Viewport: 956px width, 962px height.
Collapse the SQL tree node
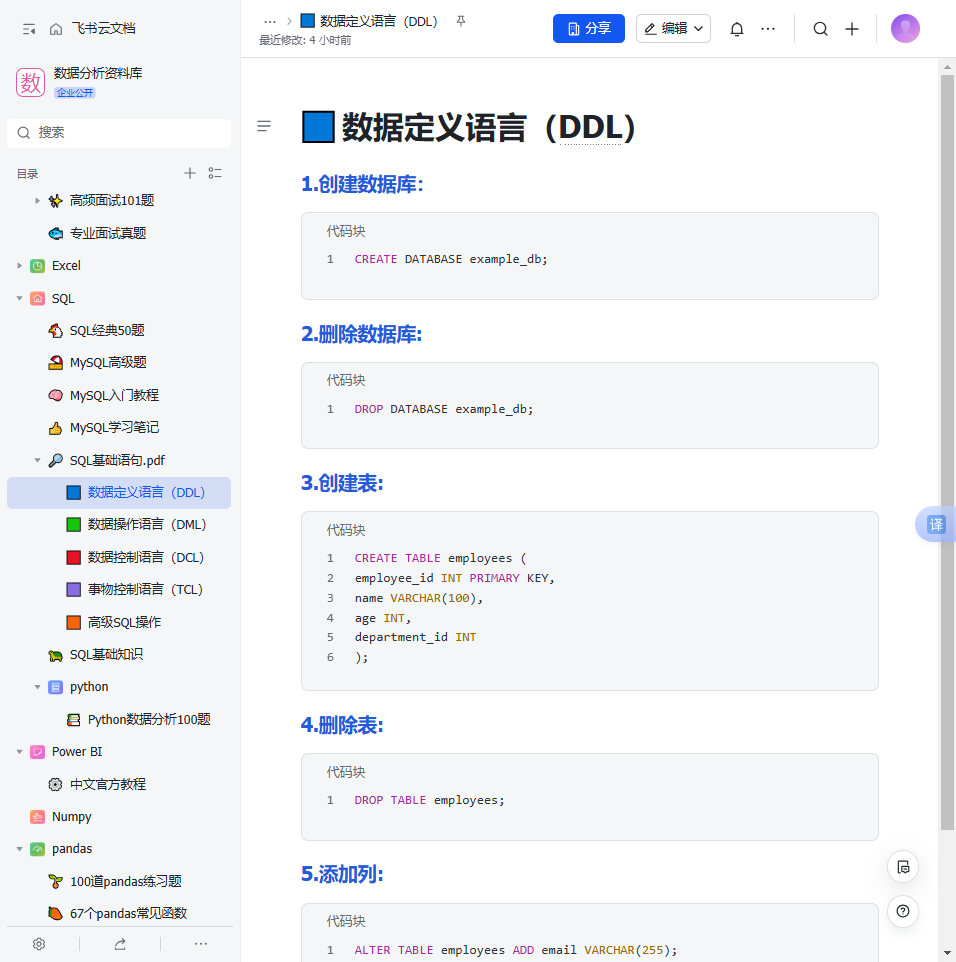pyautogui.click(x=20, y=298)
